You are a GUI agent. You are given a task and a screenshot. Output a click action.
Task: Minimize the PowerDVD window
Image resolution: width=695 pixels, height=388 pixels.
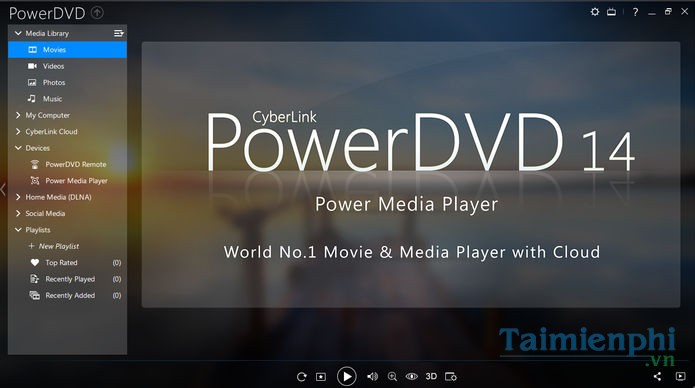tap(652, 13)
